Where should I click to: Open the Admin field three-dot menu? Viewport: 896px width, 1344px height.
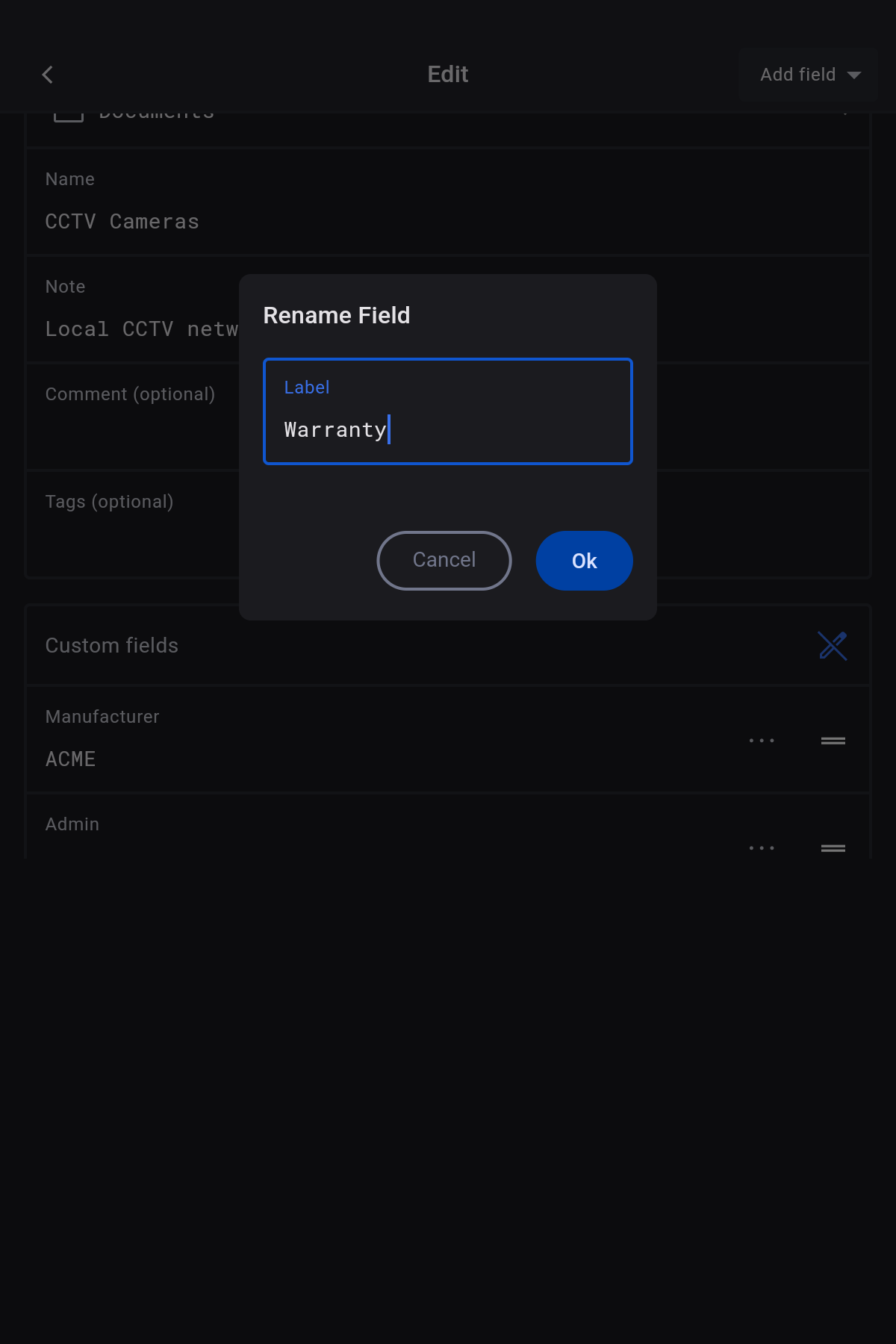pyautogui.click(x=762, y=848)
